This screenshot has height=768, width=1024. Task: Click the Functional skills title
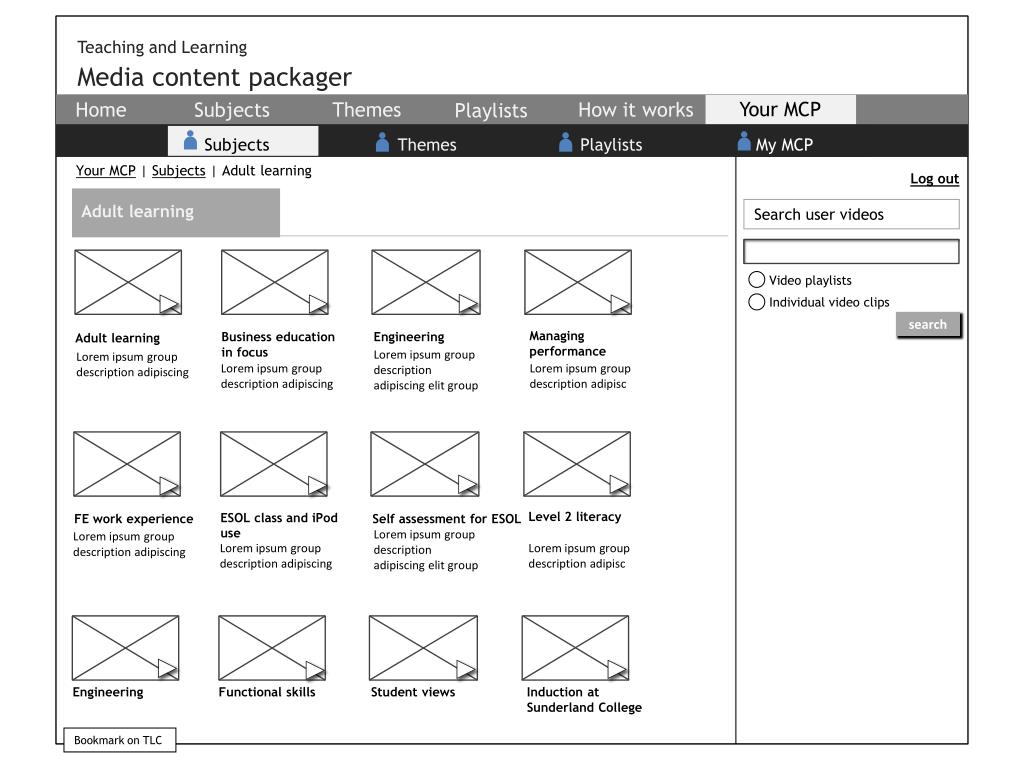click(x=266, y=692)
